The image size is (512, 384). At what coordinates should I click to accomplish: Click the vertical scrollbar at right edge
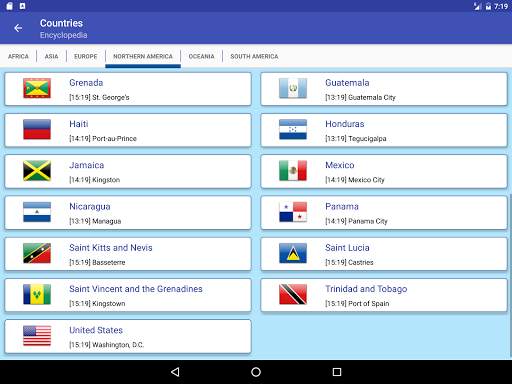510,275
